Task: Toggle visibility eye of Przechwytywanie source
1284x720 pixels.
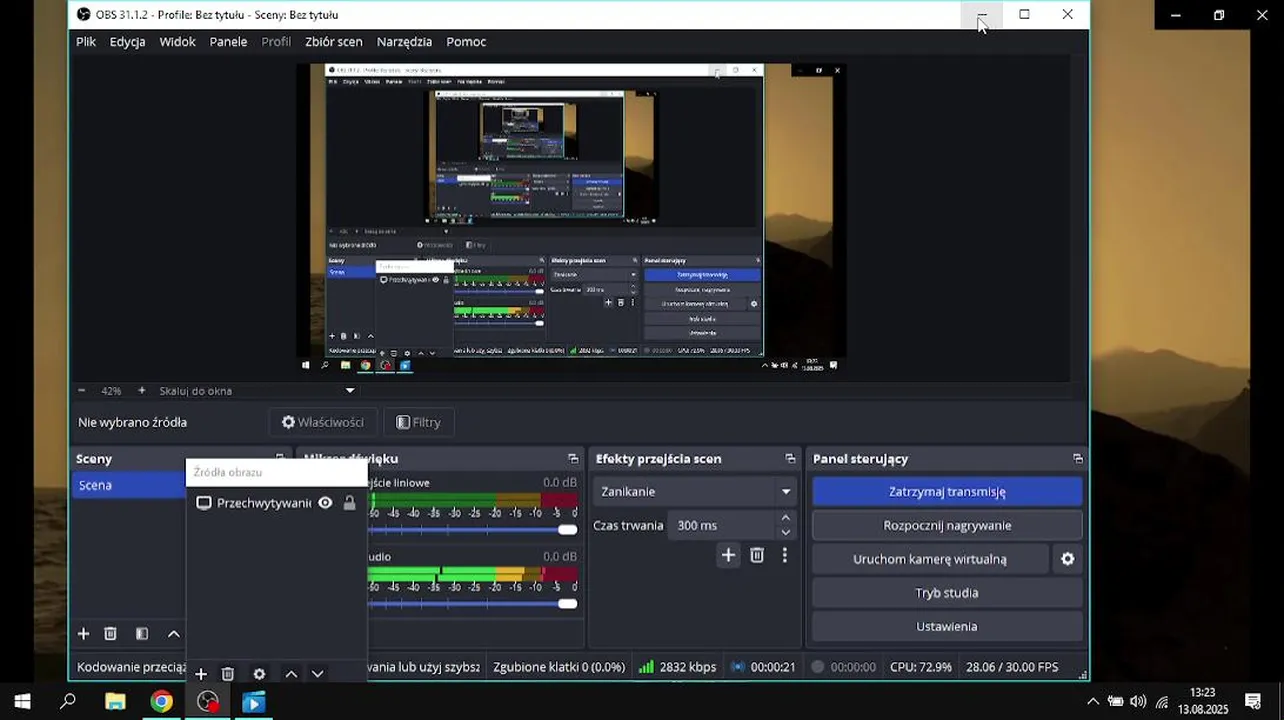Action: pyautogui.click(x=325, y=503)
